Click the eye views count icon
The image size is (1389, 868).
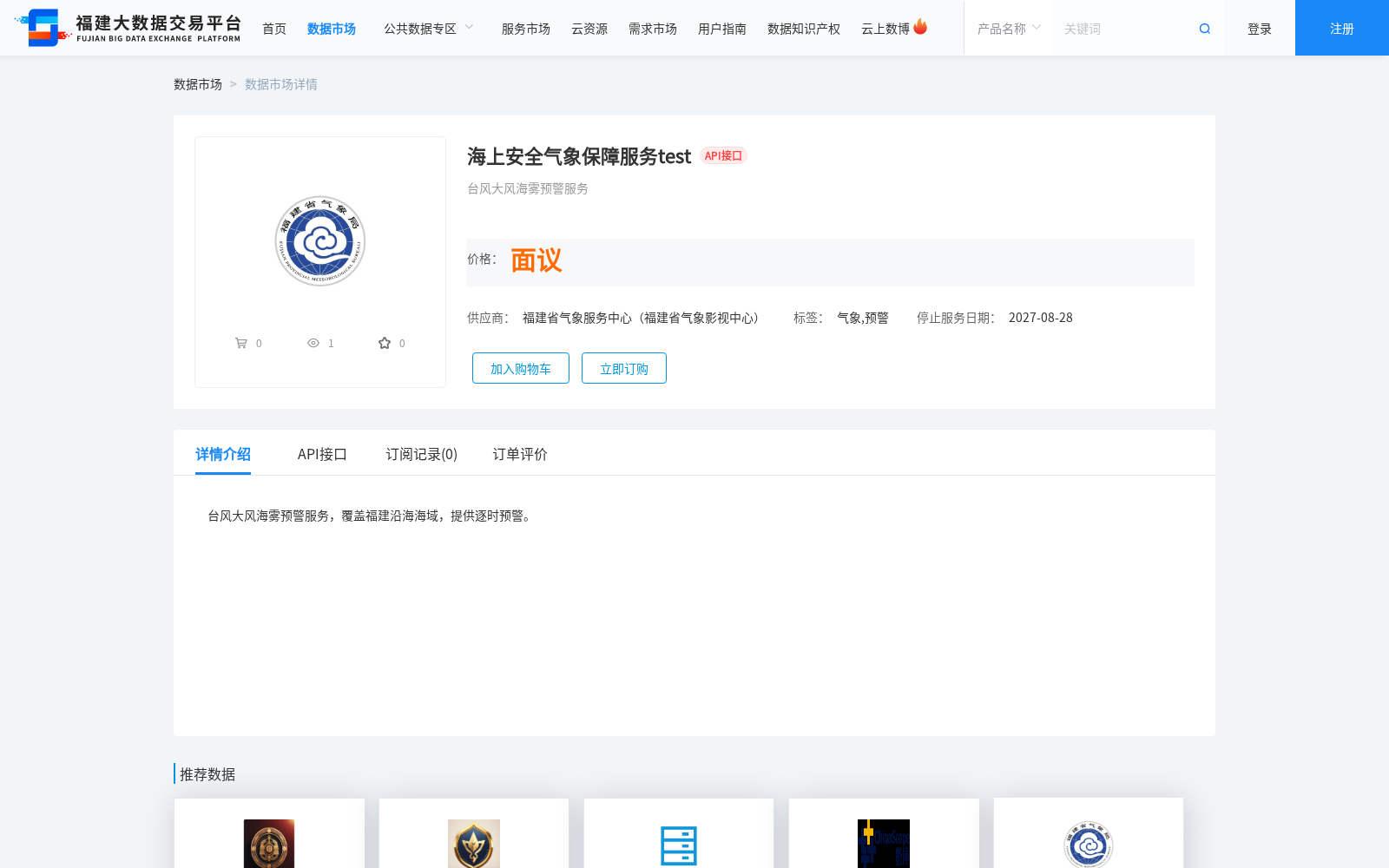(x=313, y=343)
